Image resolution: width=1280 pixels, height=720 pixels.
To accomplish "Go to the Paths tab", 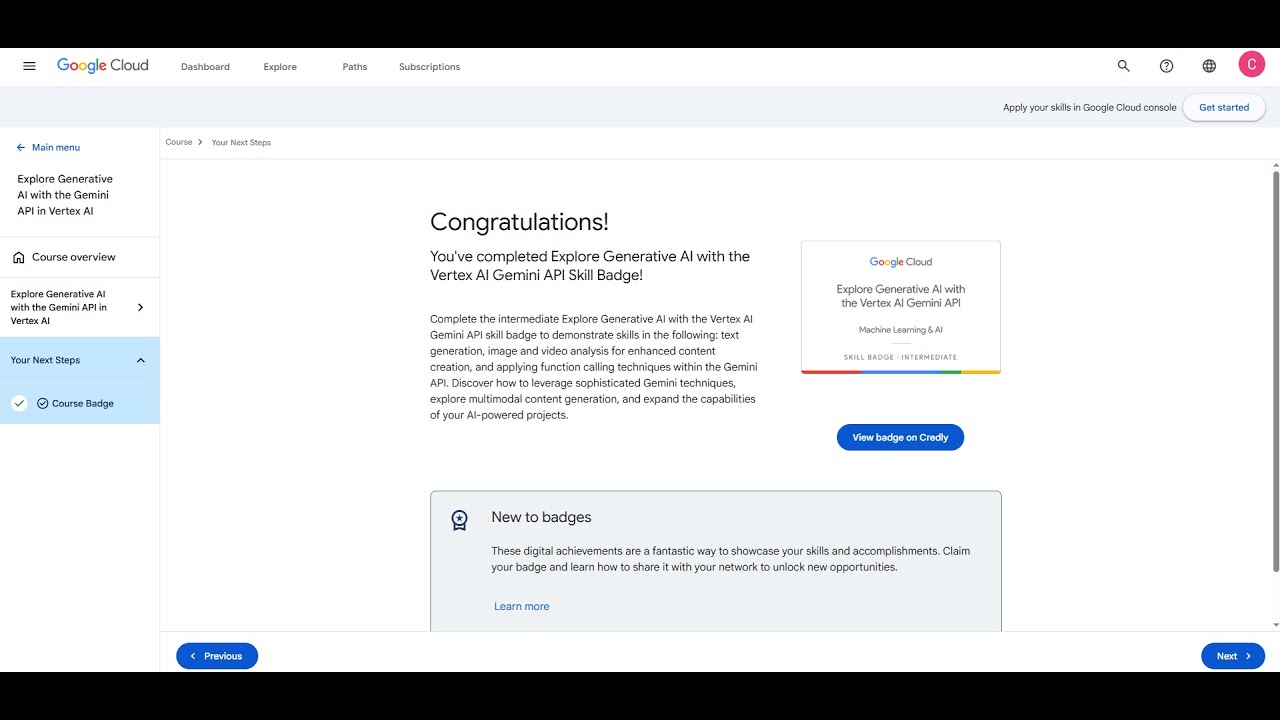I will point(355,67).
